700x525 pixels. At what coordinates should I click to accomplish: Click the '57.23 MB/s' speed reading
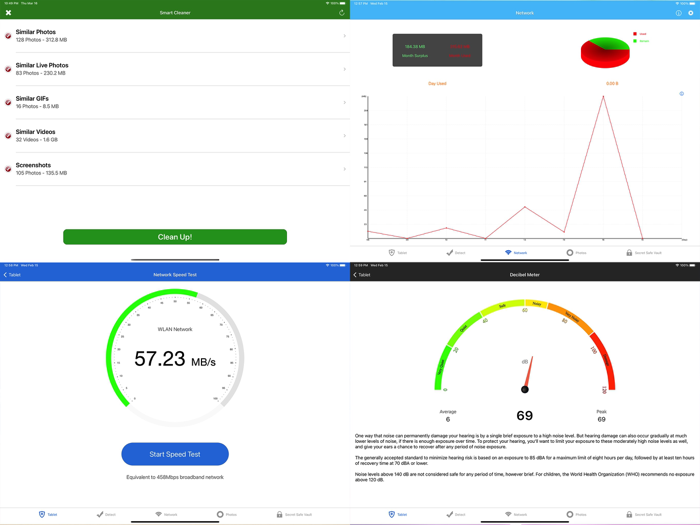[175, 359]
